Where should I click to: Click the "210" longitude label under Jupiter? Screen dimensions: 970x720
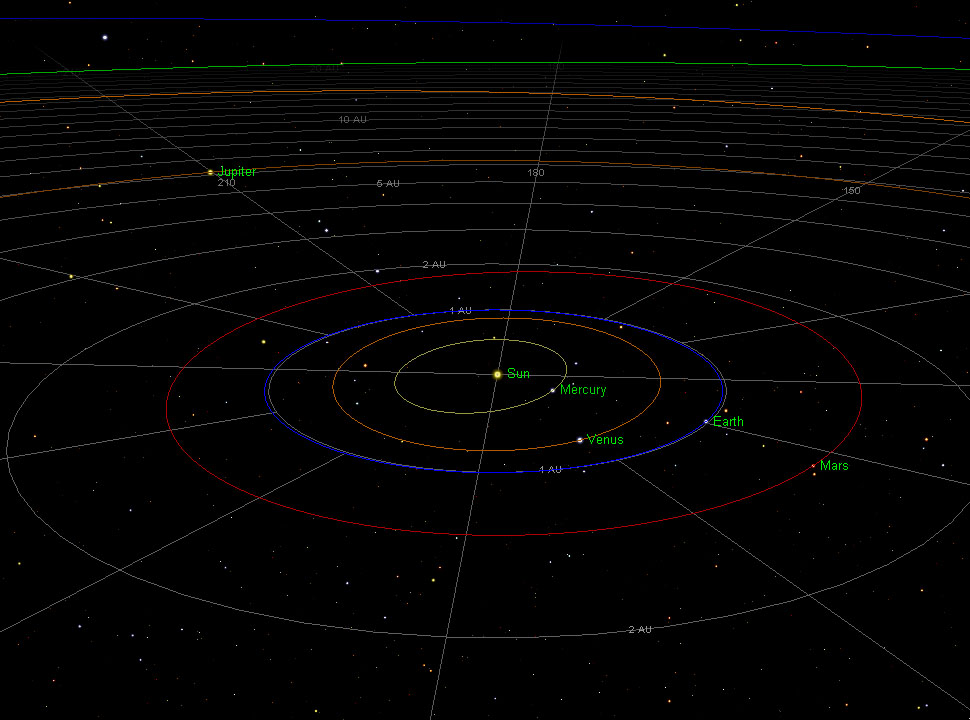click(226, 183)
